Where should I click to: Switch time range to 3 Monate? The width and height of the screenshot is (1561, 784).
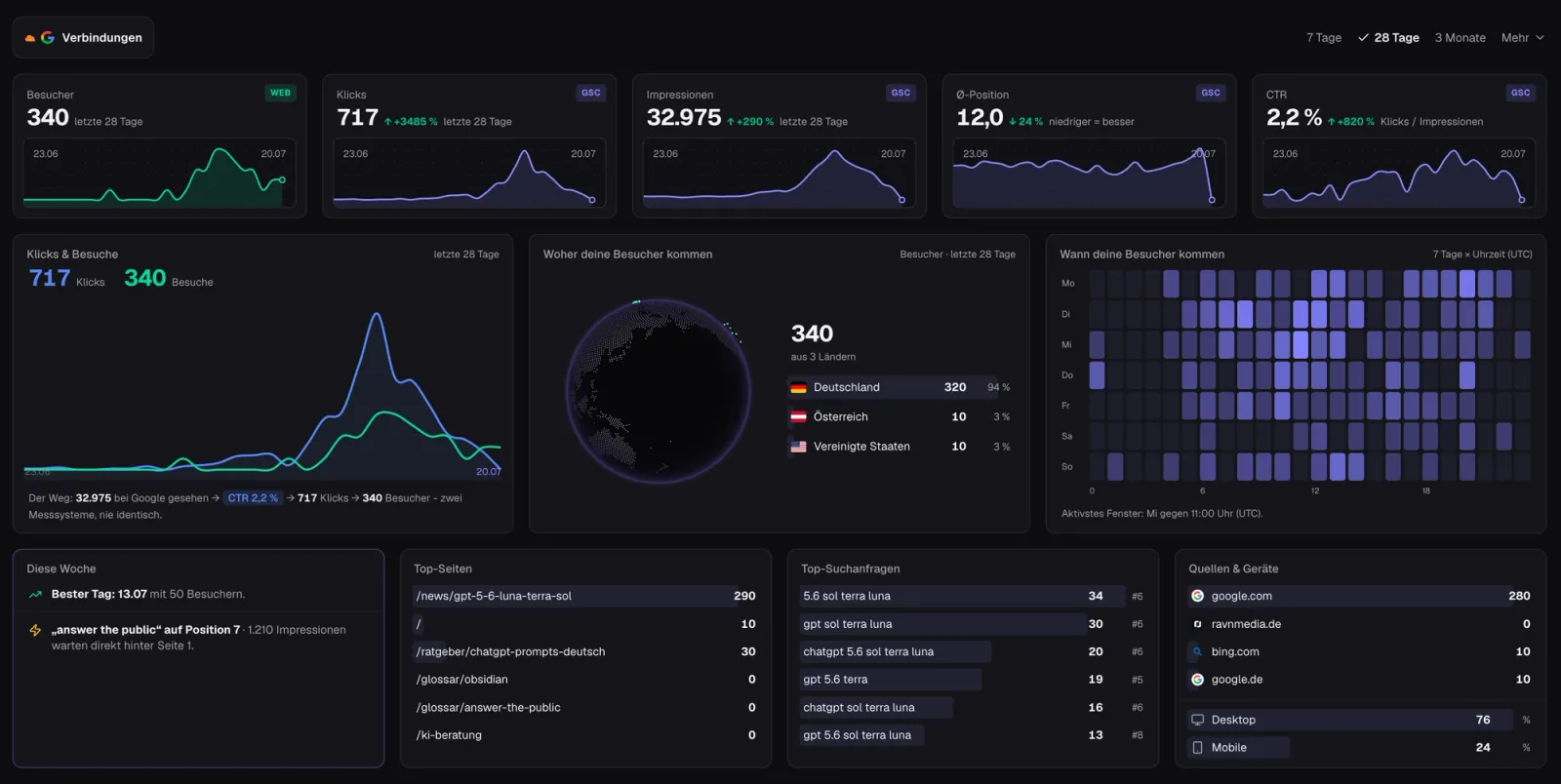tap(1460, 38)
